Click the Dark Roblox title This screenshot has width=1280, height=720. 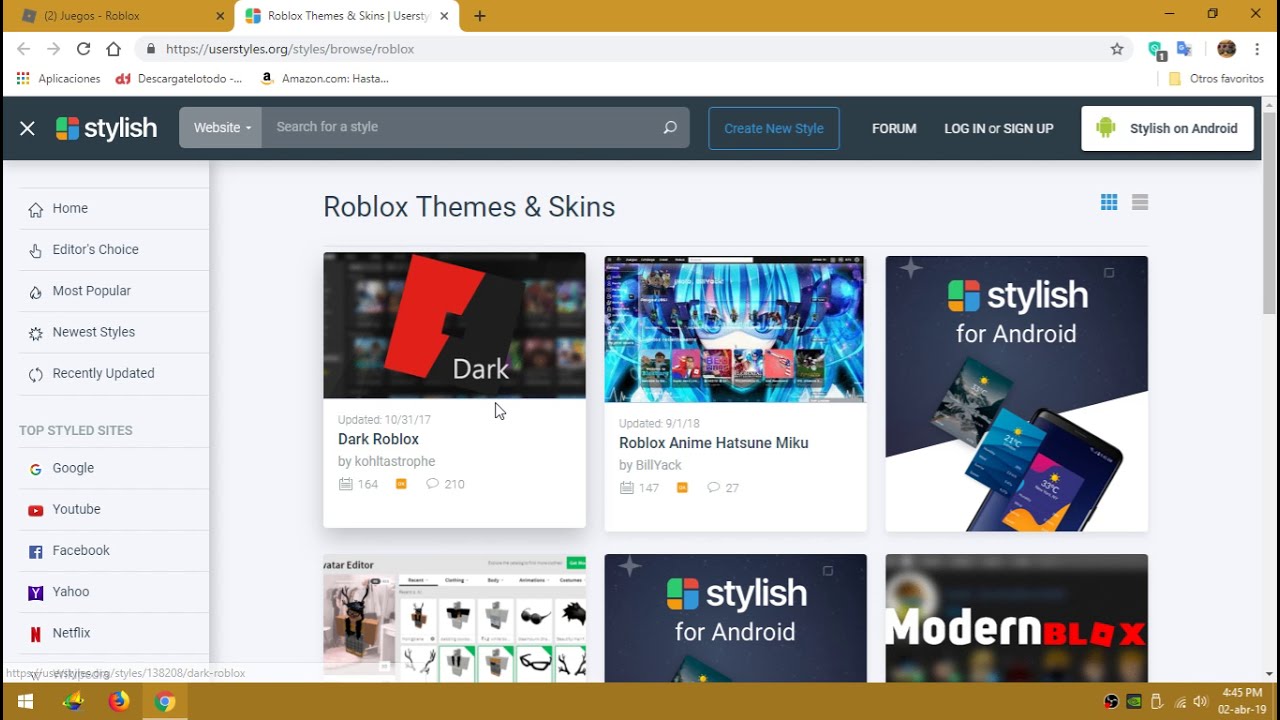[x=378, y=439]
